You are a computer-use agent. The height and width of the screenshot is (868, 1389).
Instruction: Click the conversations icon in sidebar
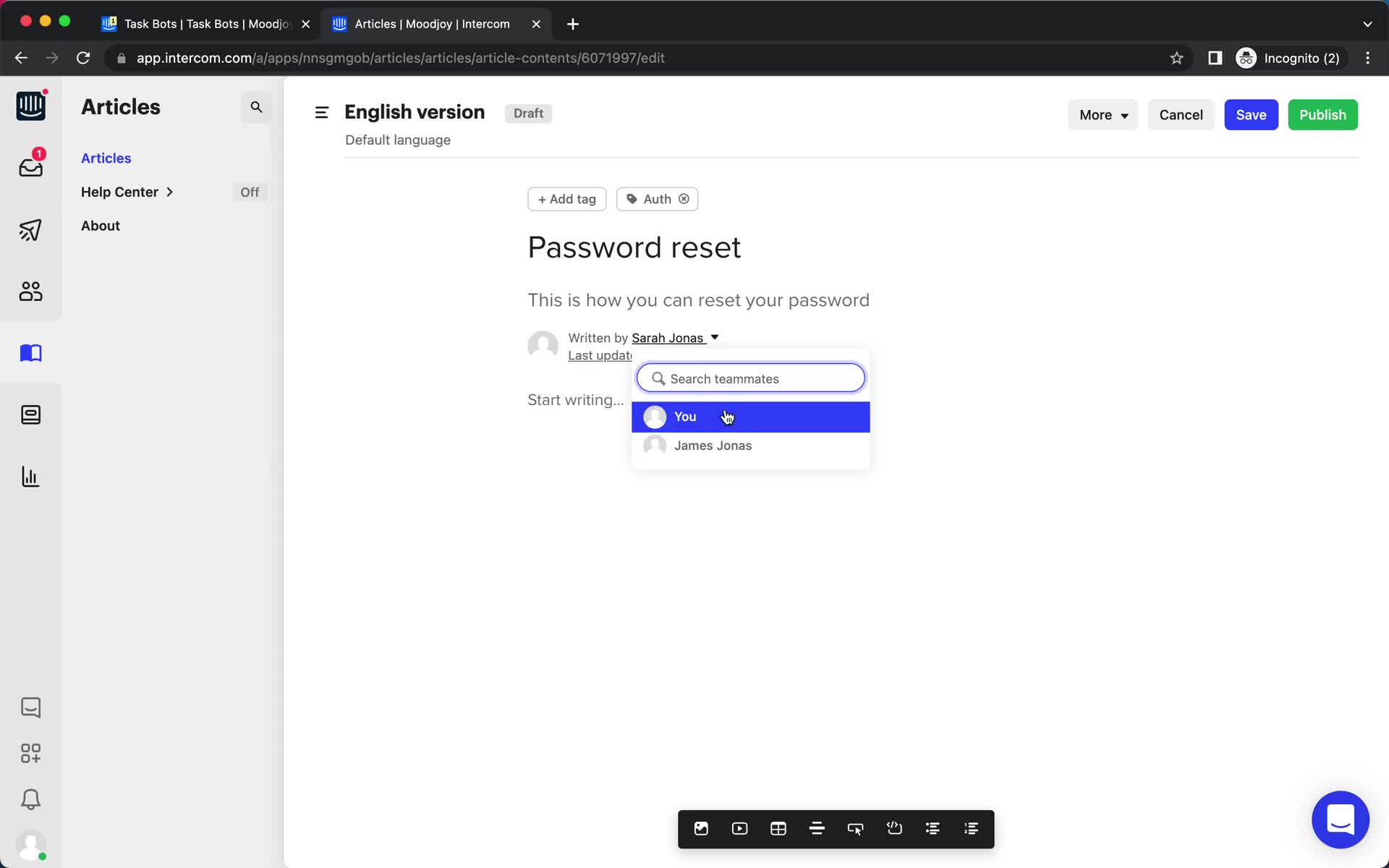[31, 708]
